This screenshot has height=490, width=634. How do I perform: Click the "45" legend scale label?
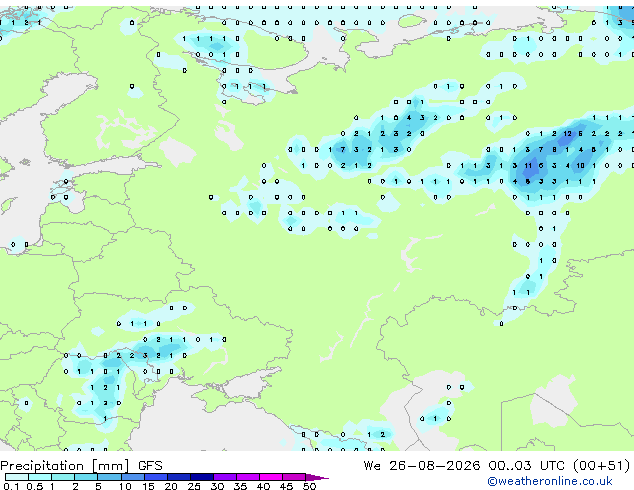(x=286, y=486)
